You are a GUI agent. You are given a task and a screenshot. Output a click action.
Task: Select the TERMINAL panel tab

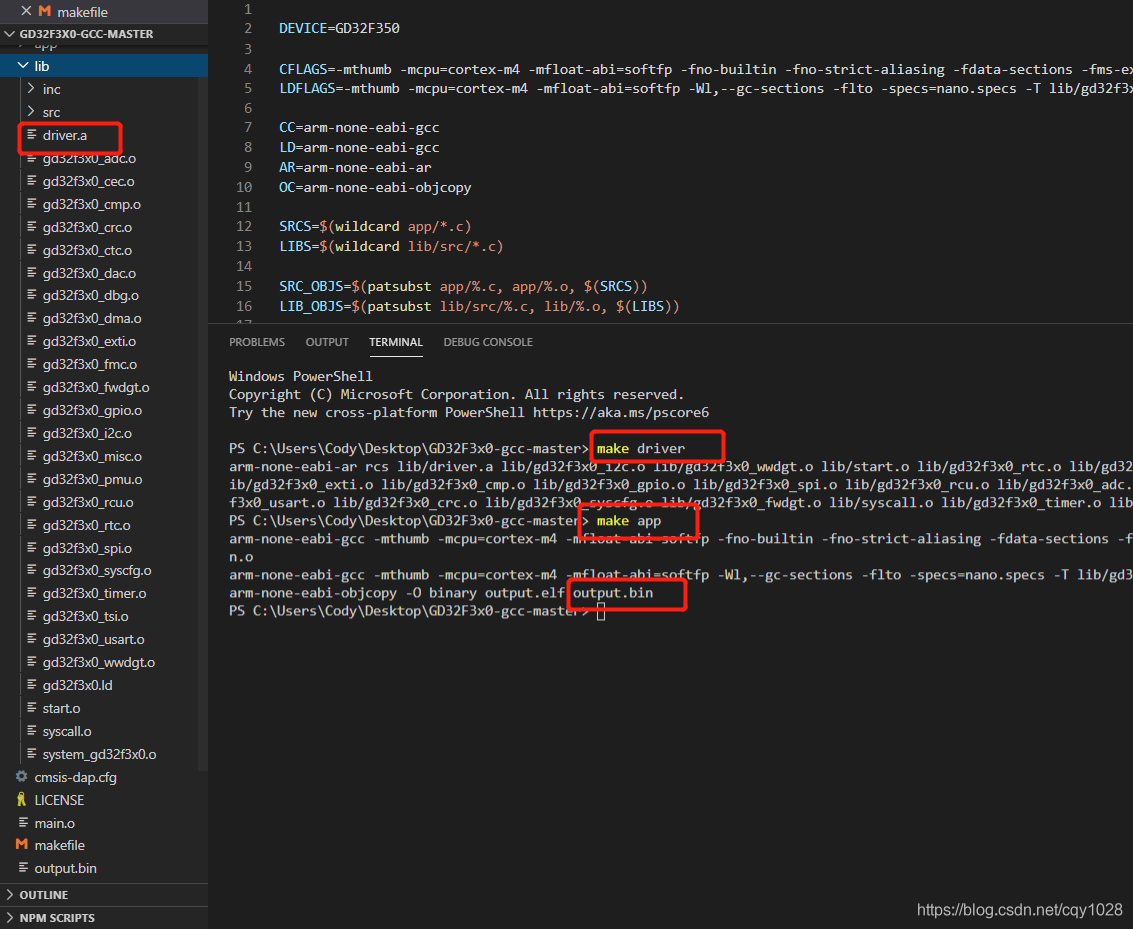396,342
